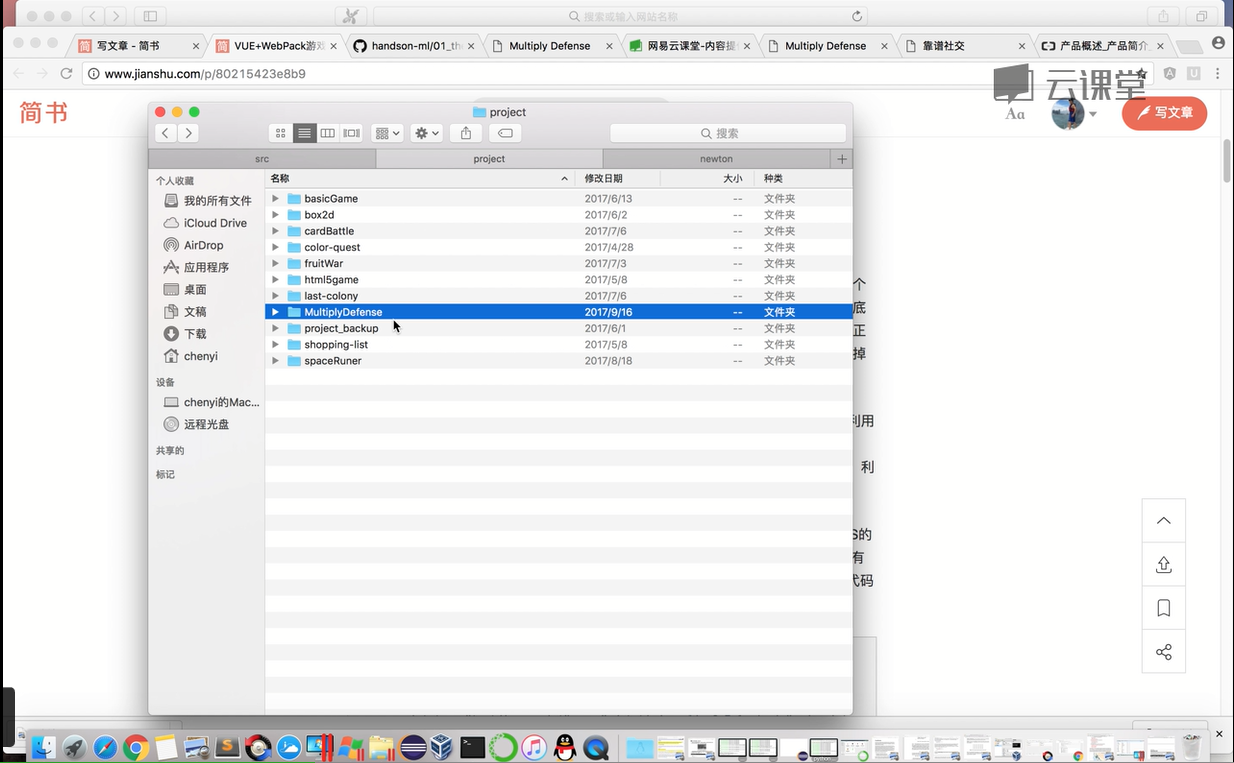Expand the box2d folder
This screenshot has height=763, width=1234.
click(275, 215)
